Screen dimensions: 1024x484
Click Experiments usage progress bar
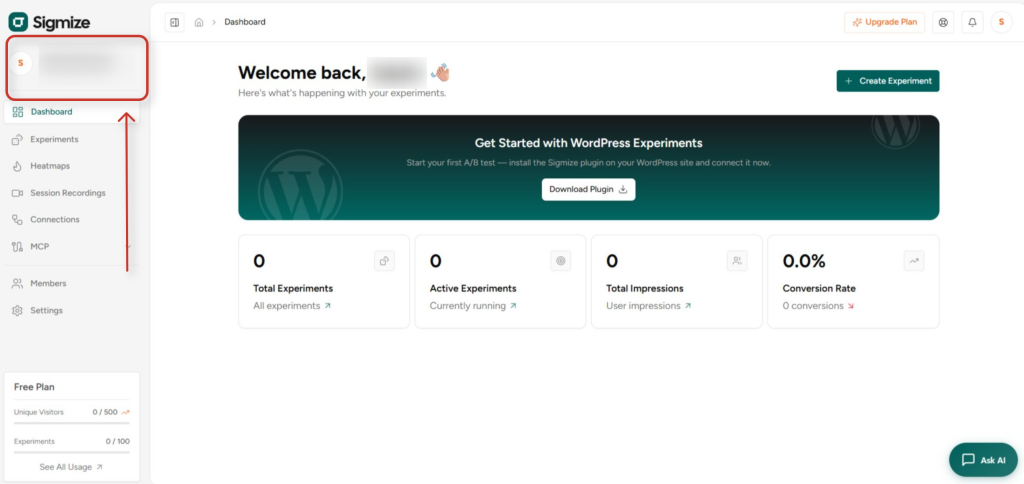pos(72,453)
